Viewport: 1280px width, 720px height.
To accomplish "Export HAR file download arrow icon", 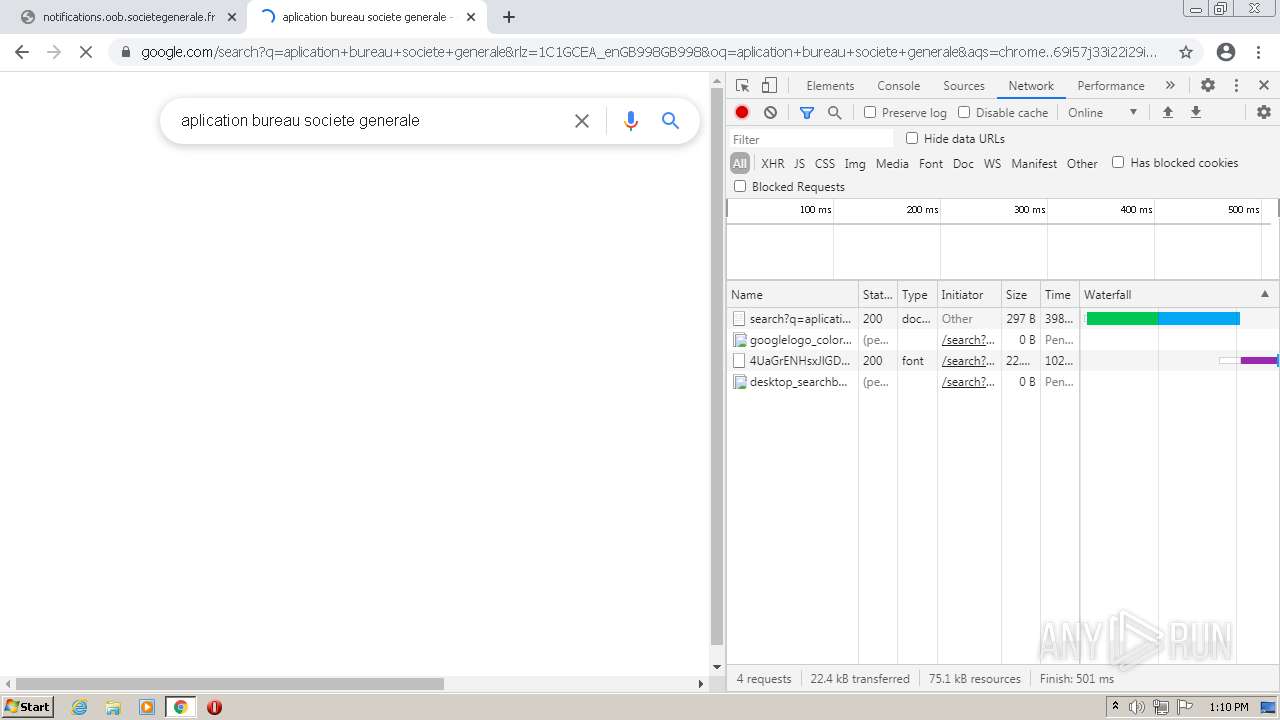I will [x=1195, y=113].
